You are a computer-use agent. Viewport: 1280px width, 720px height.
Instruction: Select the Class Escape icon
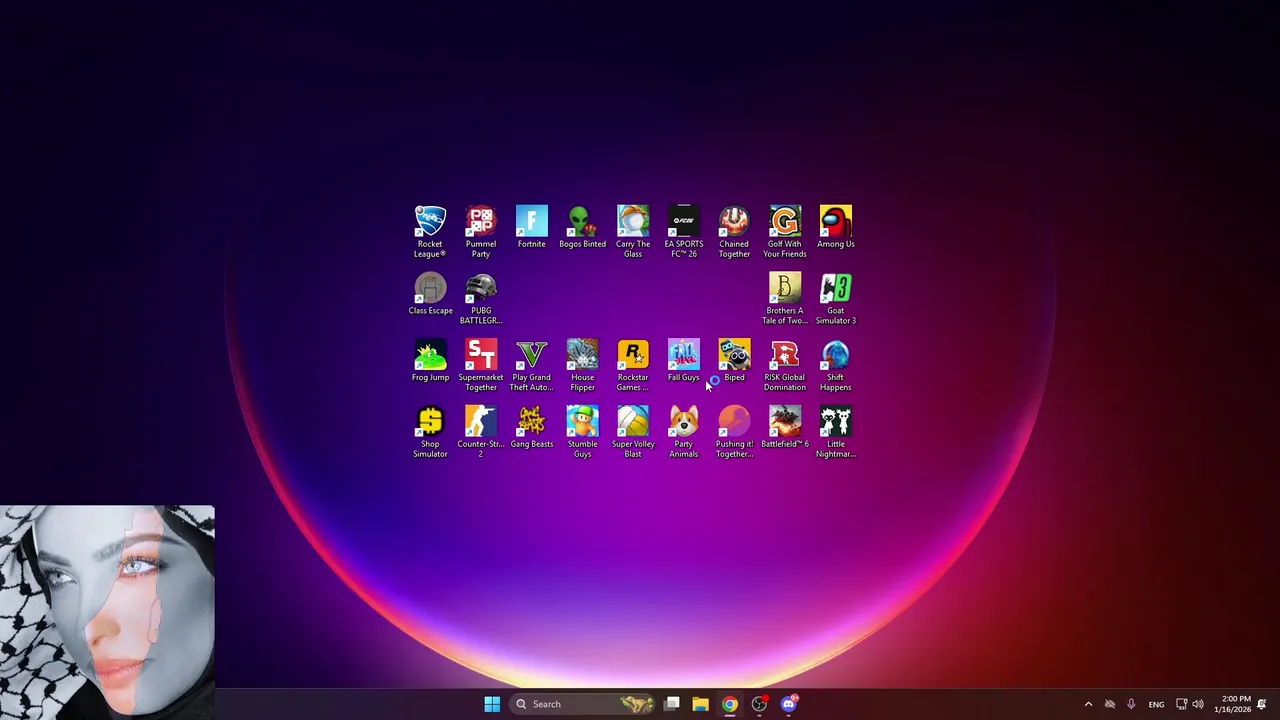[430, 294]
